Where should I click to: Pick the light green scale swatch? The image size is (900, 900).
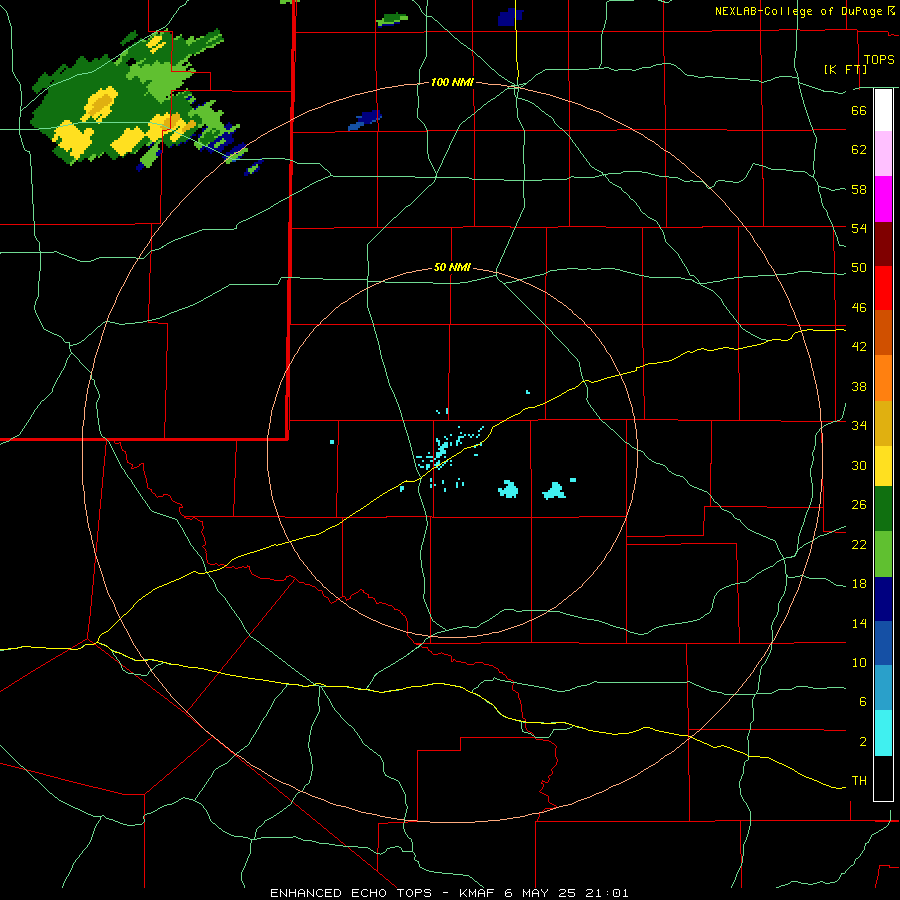click(x=883, y=554)
